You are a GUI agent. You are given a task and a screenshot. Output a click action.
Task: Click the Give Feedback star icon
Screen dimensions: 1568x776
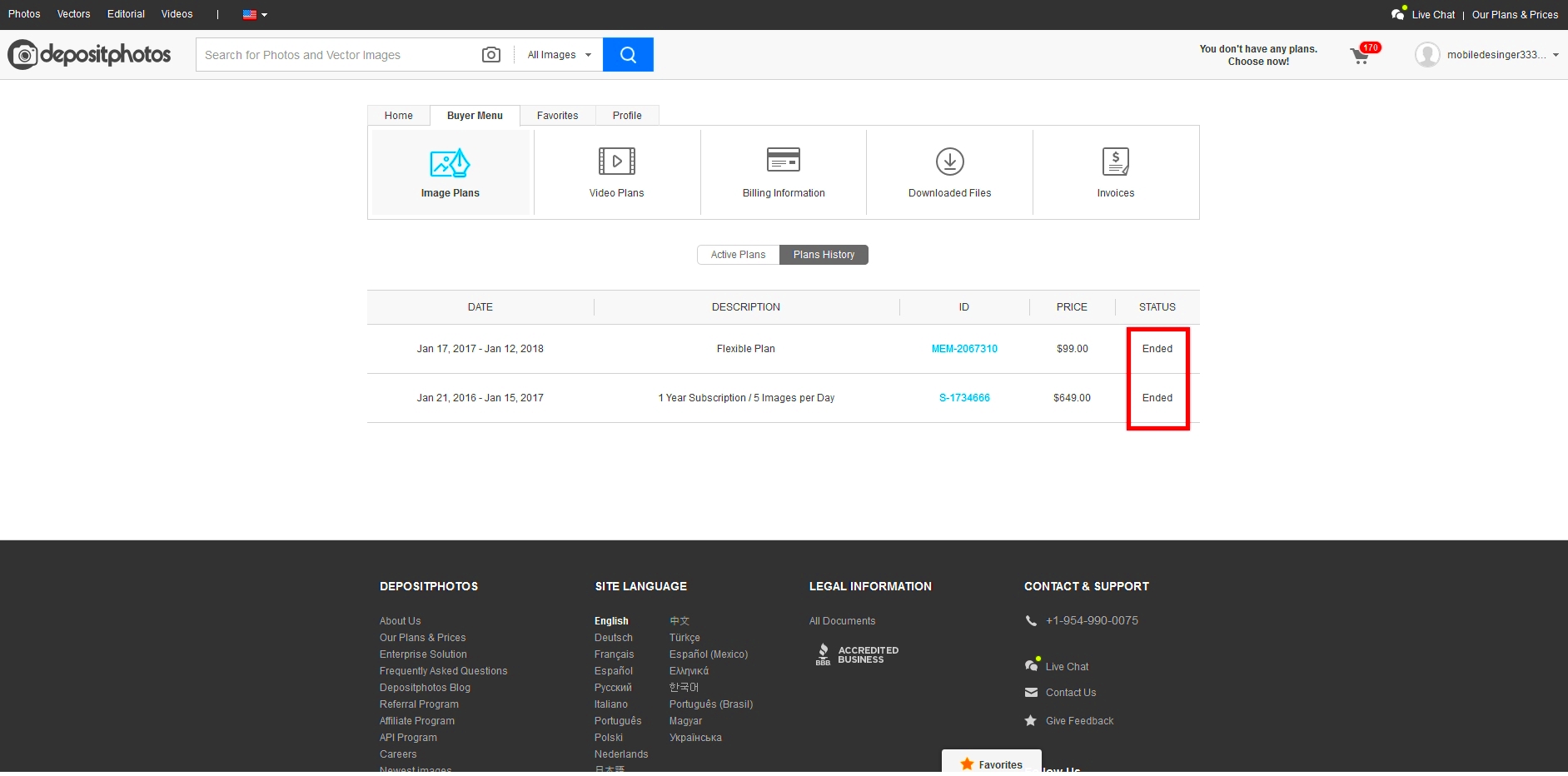click(1031, 721)
